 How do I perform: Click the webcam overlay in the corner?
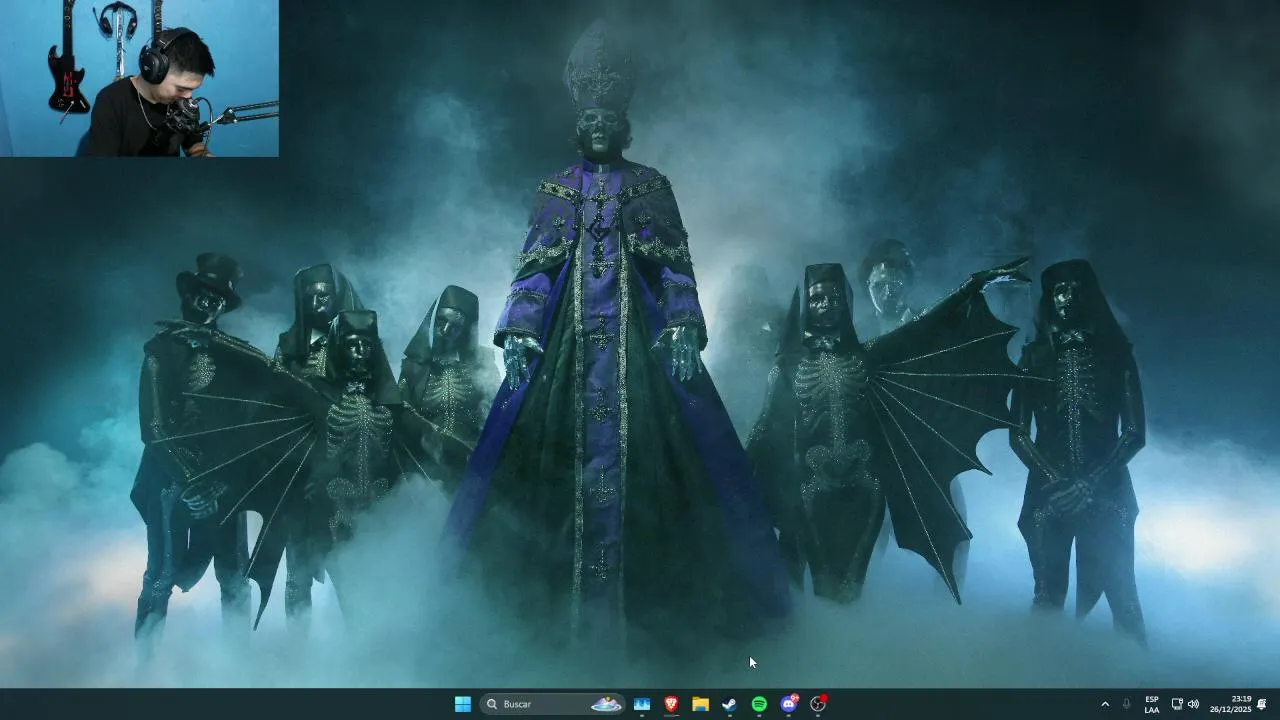click(x=139, y=78)
